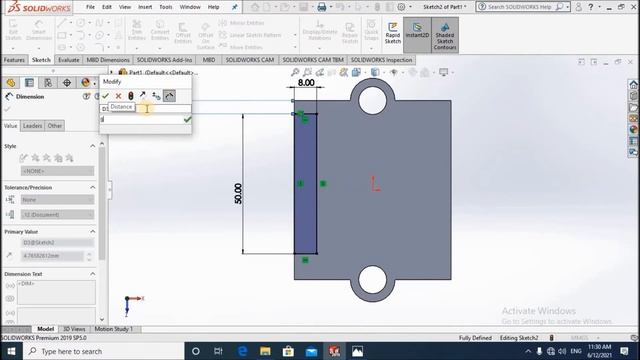Select the Leaders tab in Dimension panel
Image resolution: width=640 pixels, height=360 pixels.
coord(32,126)
